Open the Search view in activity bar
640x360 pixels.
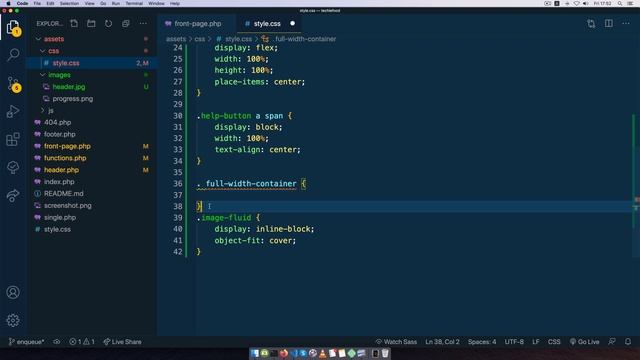pyautogui.click(x=13, y=55)
